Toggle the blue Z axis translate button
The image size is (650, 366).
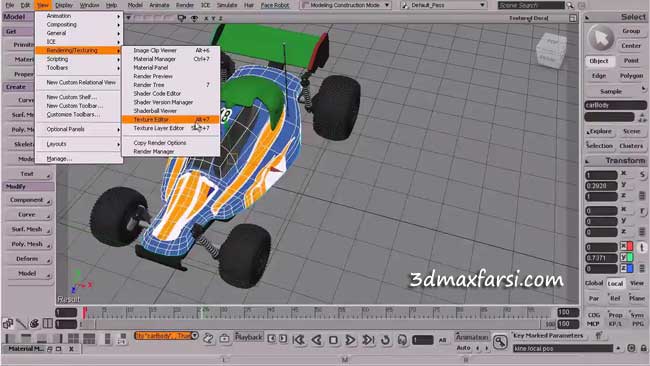click(626, 269)
